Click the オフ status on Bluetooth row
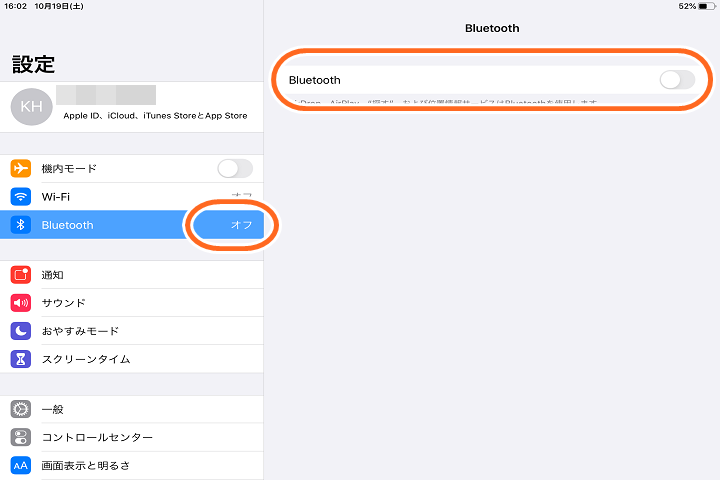 click(x=242, y=225)
